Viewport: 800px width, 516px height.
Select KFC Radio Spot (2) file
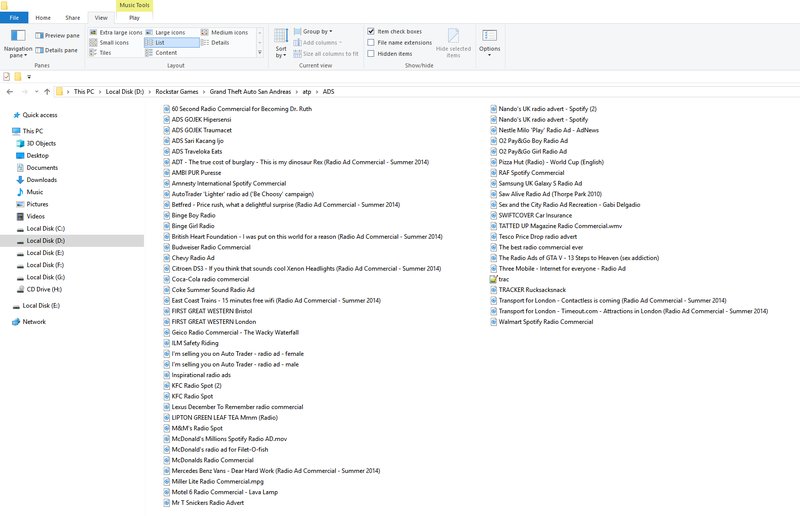point(192,386)
